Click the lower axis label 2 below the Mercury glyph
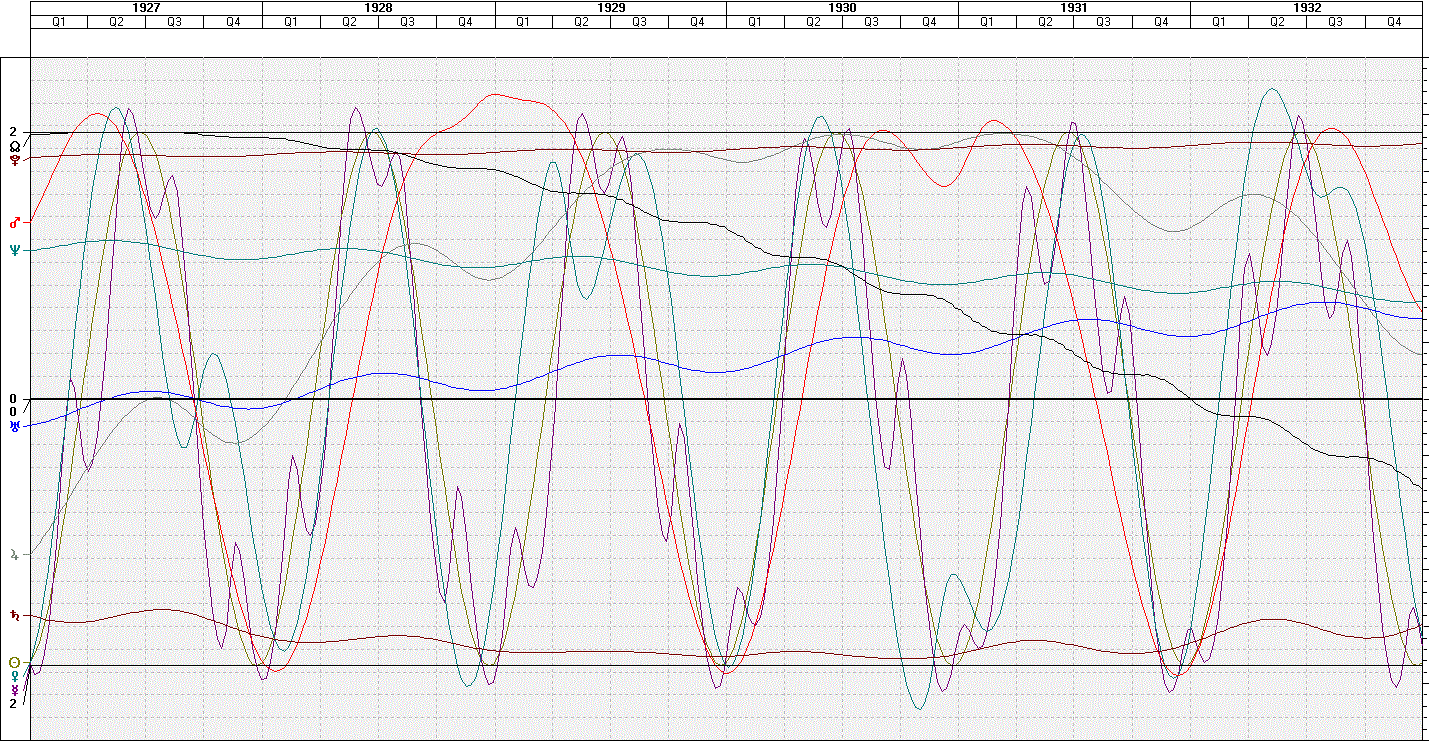 point(13,704)
